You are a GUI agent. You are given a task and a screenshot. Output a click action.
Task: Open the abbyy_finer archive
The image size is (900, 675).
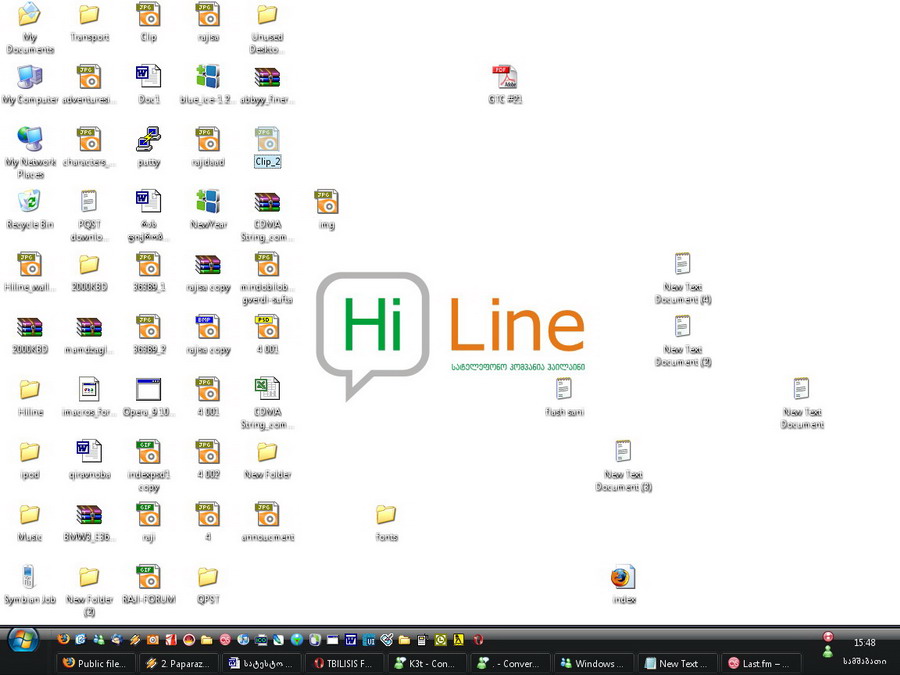pos(267,77)
